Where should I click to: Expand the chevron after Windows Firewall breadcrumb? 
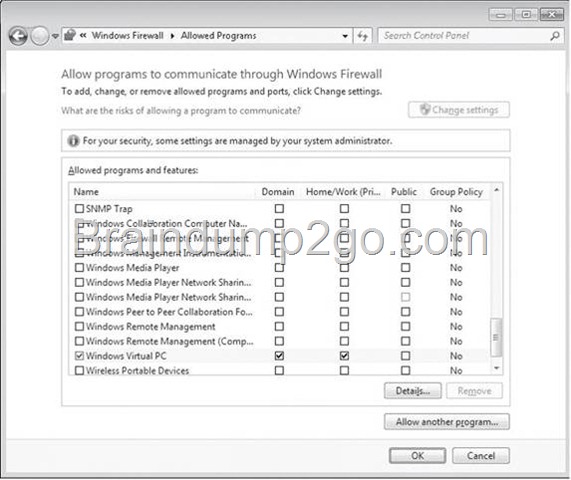click(x=172, y=36)
